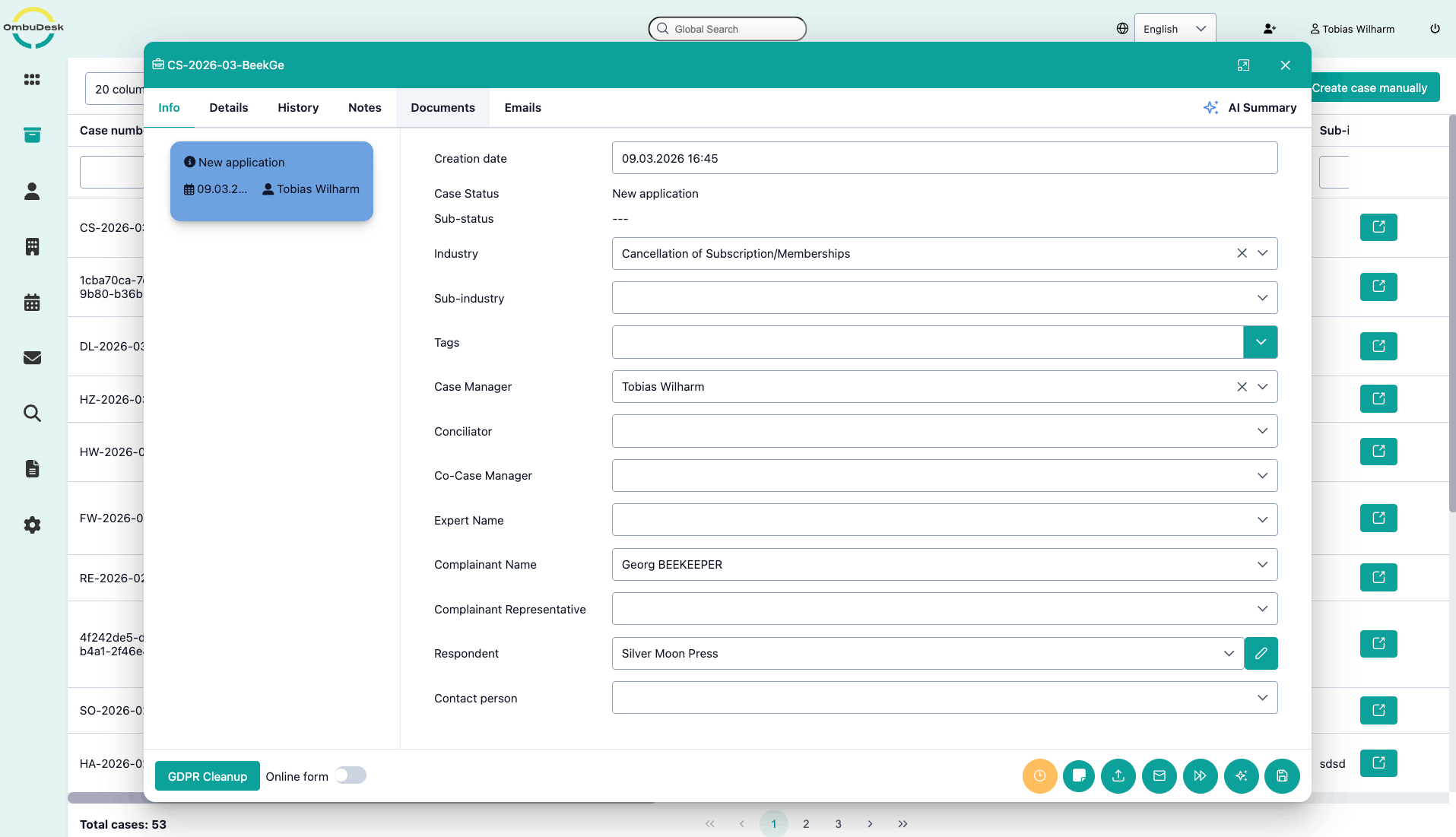Click the GDPR Cleanup button

click(208, 776)
